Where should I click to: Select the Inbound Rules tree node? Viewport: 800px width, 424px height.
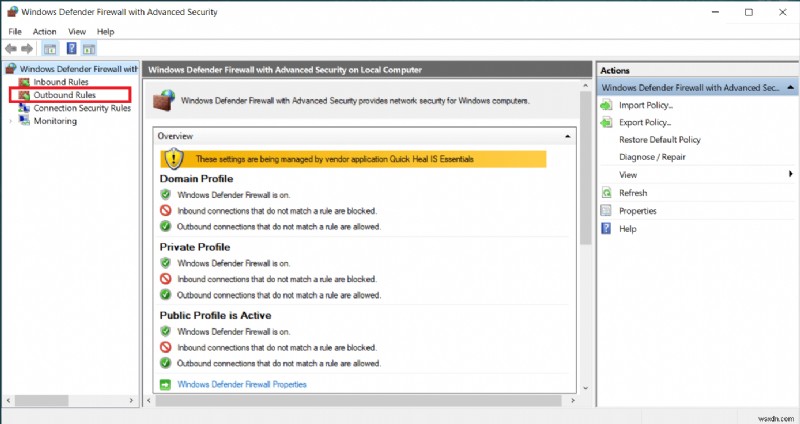click(62, 82)
